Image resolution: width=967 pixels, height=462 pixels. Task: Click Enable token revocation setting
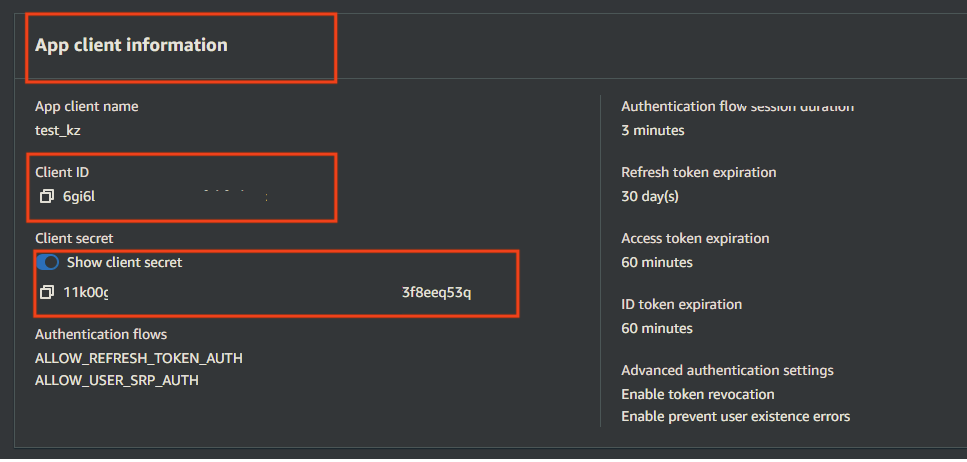click(x=698, y=394)
